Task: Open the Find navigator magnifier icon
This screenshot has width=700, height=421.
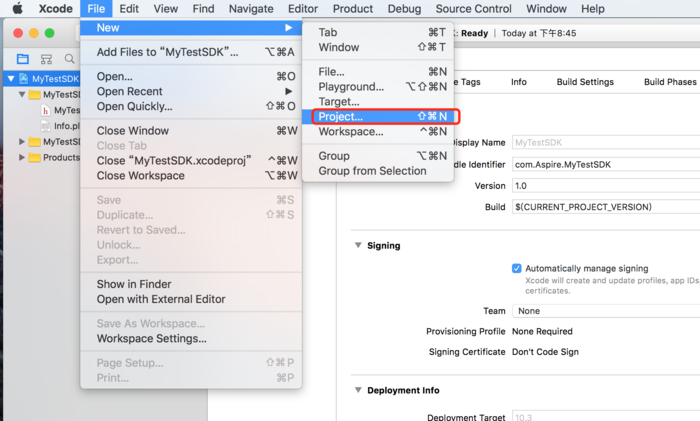Action: 68,60
